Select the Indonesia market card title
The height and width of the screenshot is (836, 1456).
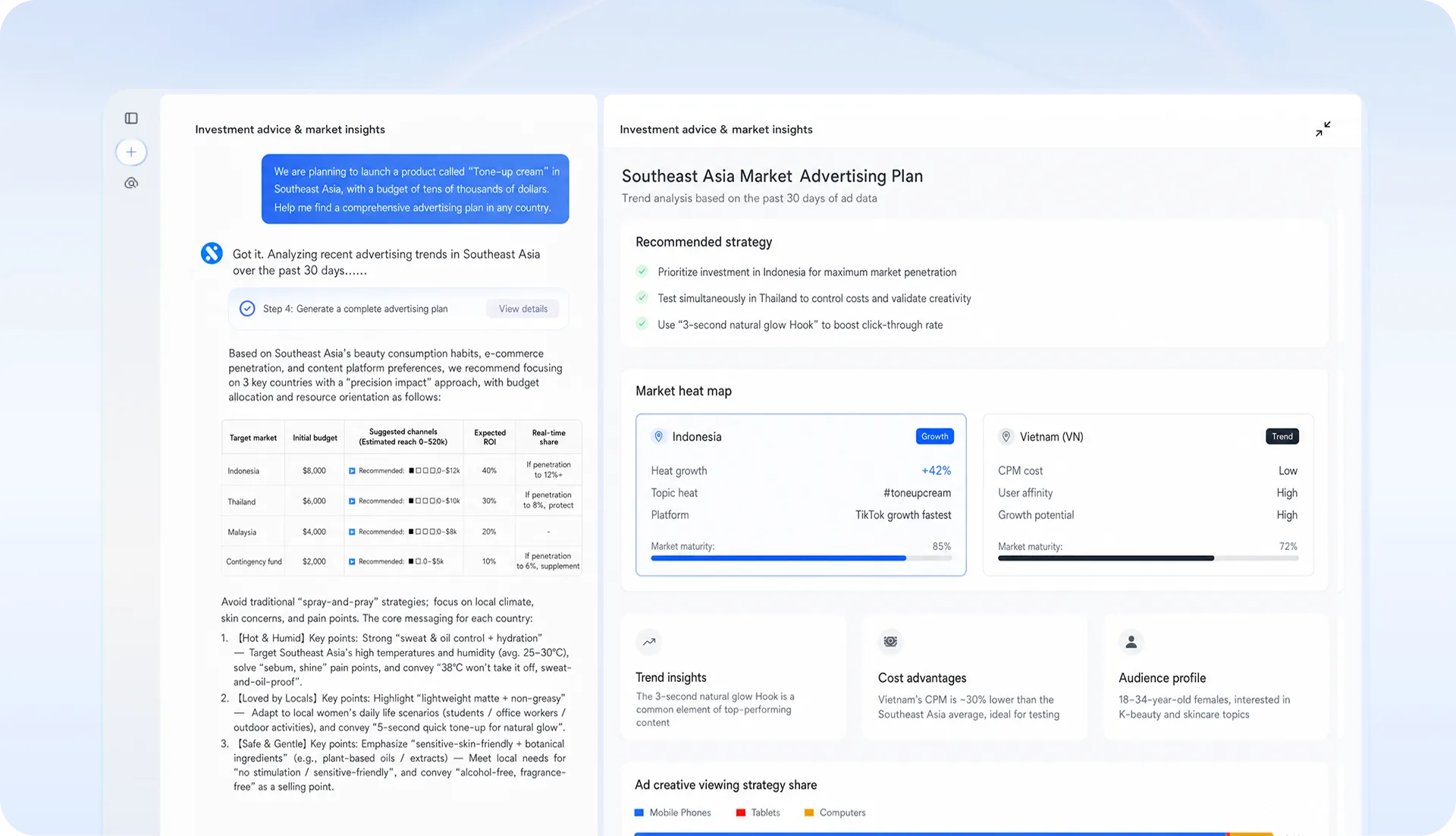coord(697,437)
